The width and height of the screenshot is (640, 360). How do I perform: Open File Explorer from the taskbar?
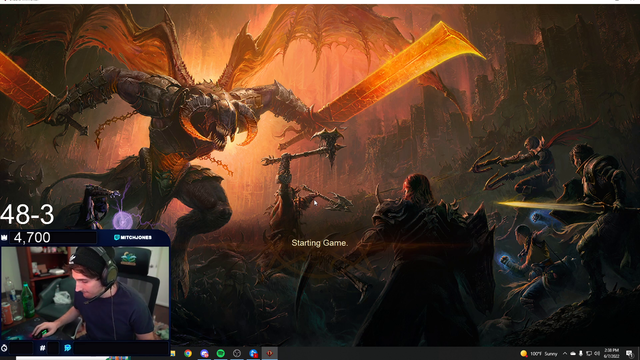[173, 353]
